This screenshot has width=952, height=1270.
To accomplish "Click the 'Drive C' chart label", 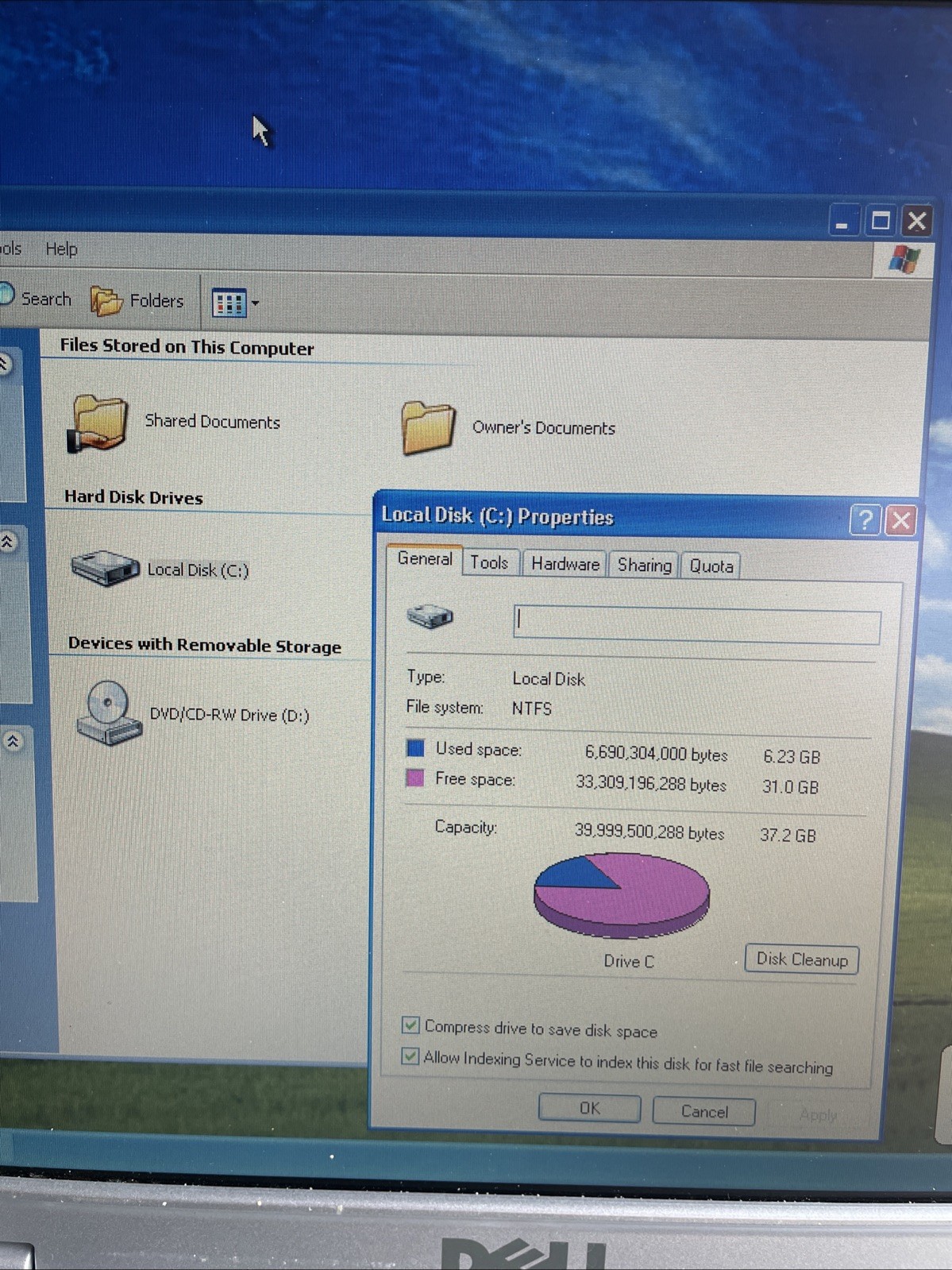I will [x=629, y=961].
